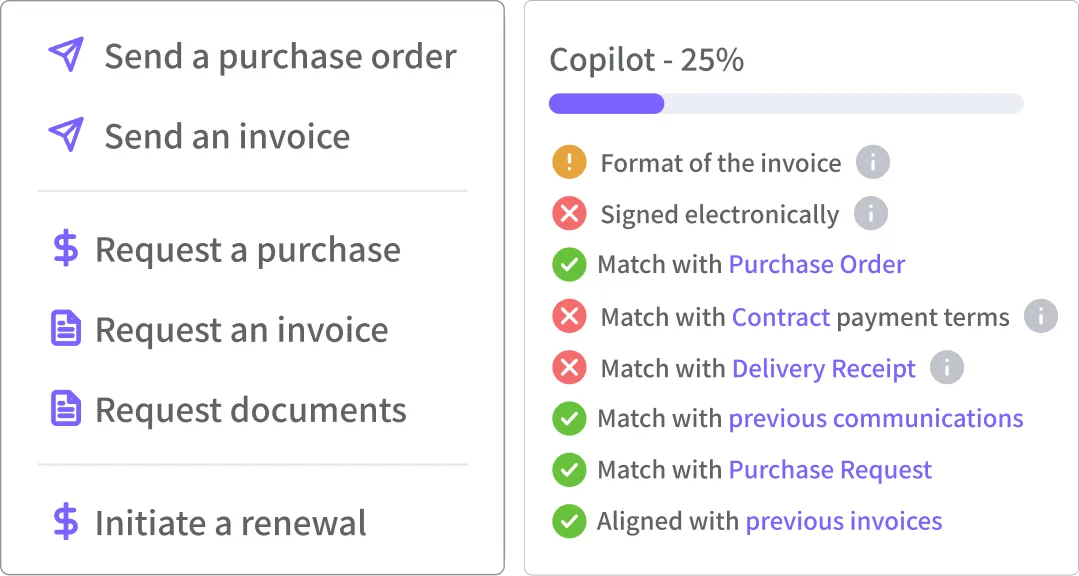Click the Copilot 25% progress bar
This screenshot has width=1079, height=576.
point(785,103)
